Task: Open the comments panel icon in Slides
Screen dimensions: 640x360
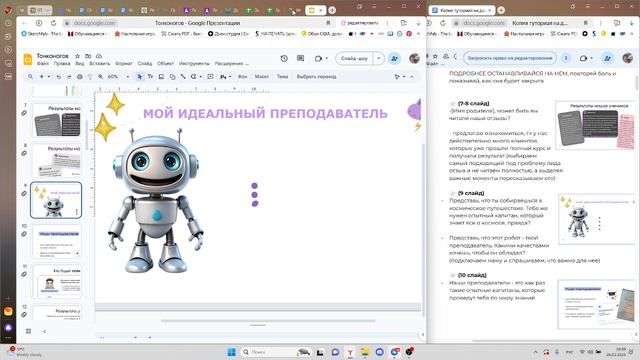Action: [300, 58]
